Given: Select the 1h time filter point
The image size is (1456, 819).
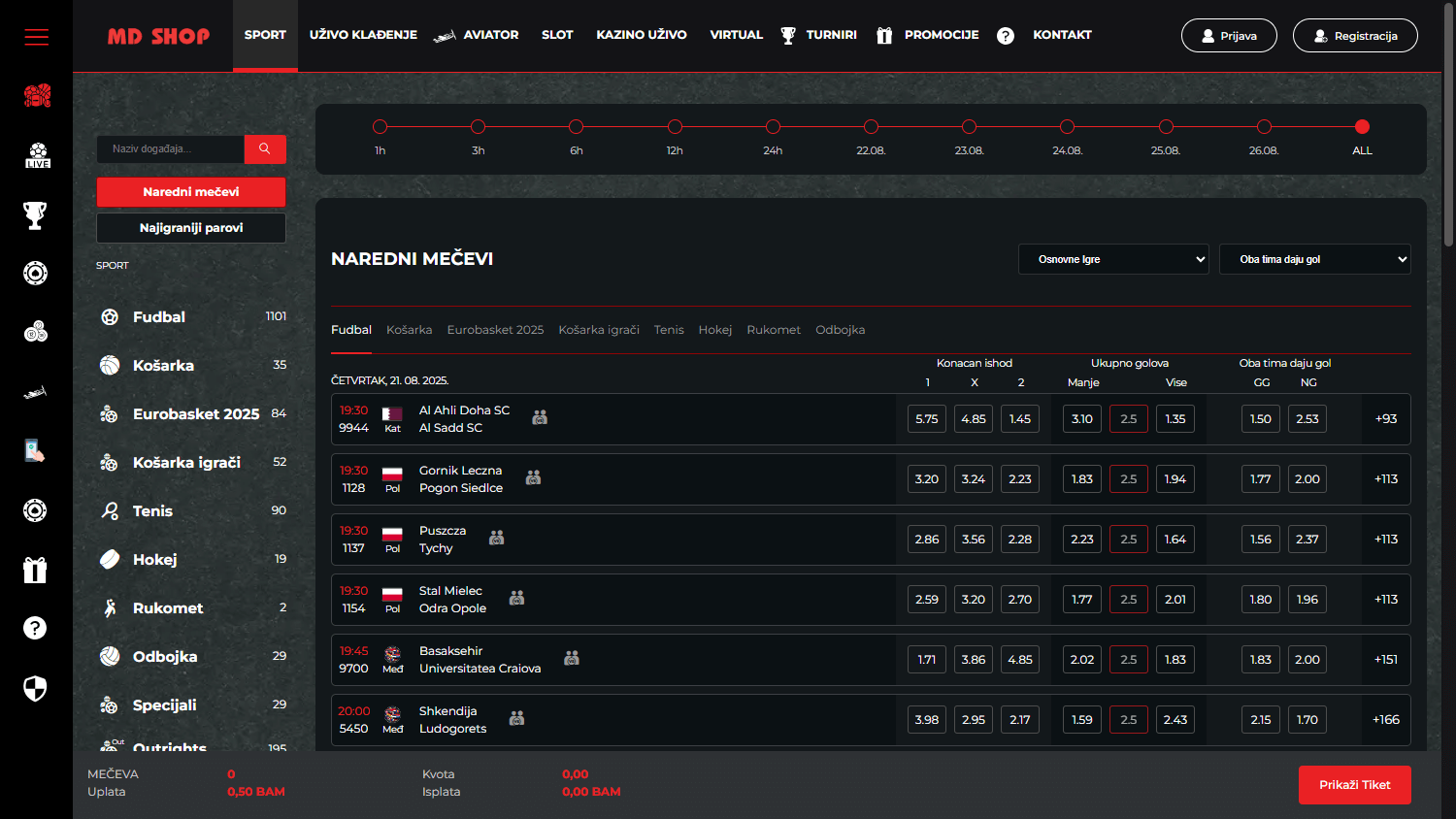Looking at the screenshot, I should (x=380, y=127).
